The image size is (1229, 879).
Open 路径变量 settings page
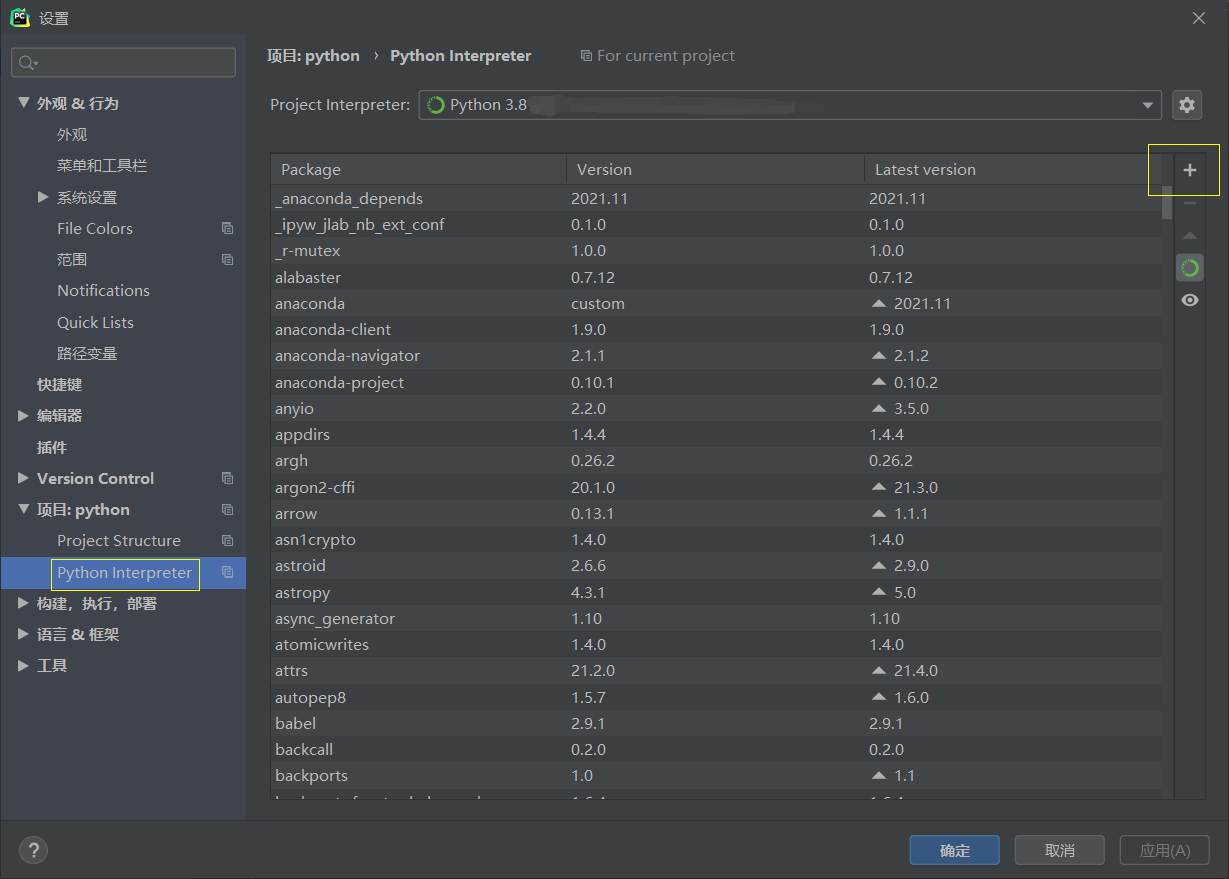click(87, 354)
